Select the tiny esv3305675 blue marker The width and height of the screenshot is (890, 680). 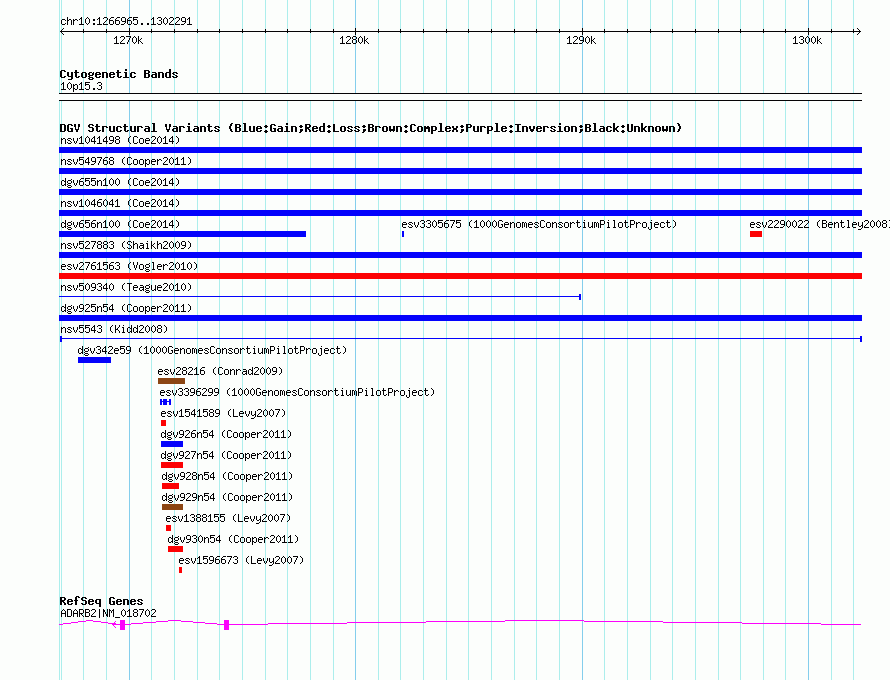coord(403,234)
